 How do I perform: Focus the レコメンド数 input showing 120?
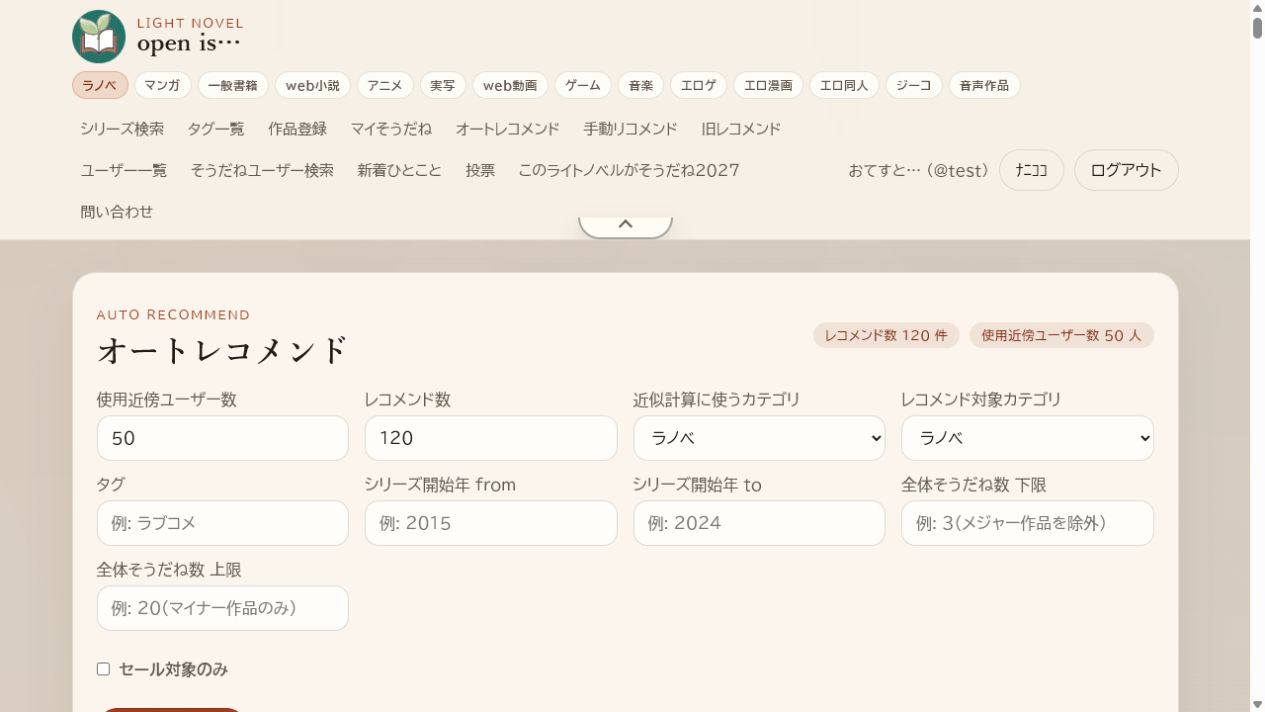coord(491,438)
